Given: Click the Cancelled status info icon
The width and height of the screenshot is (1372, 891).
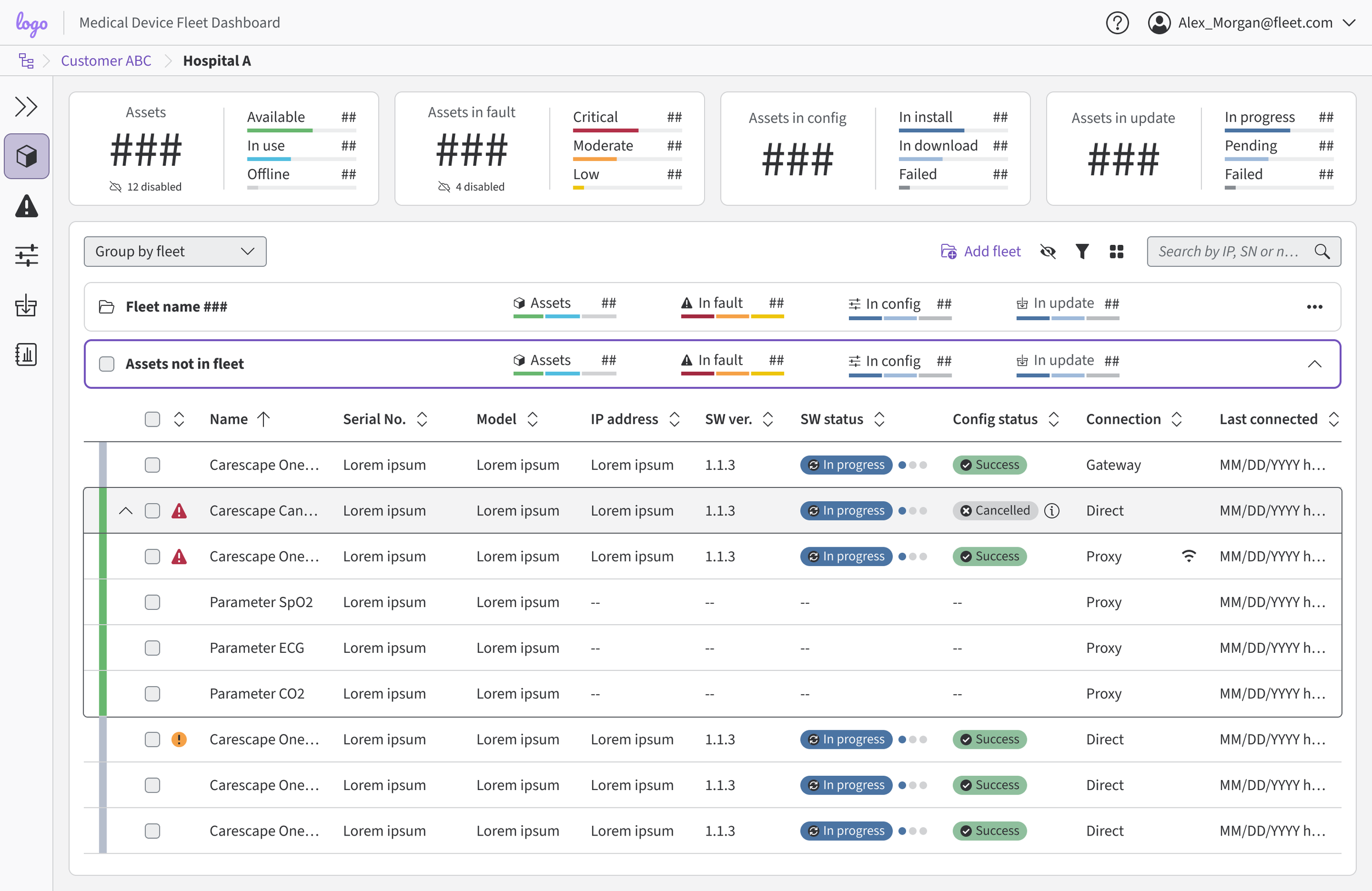Looking at the screenshot, I should pos(1052,511).
